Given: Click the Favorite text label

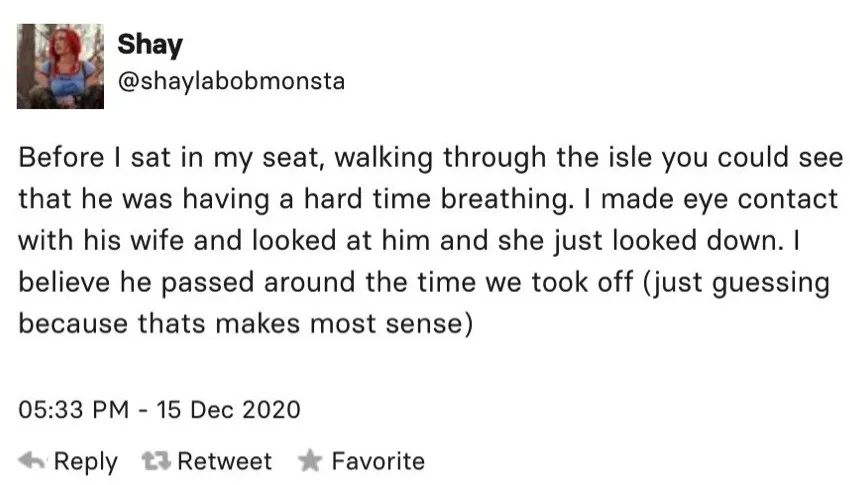Looking at the screenshot, I should (378, 461).
